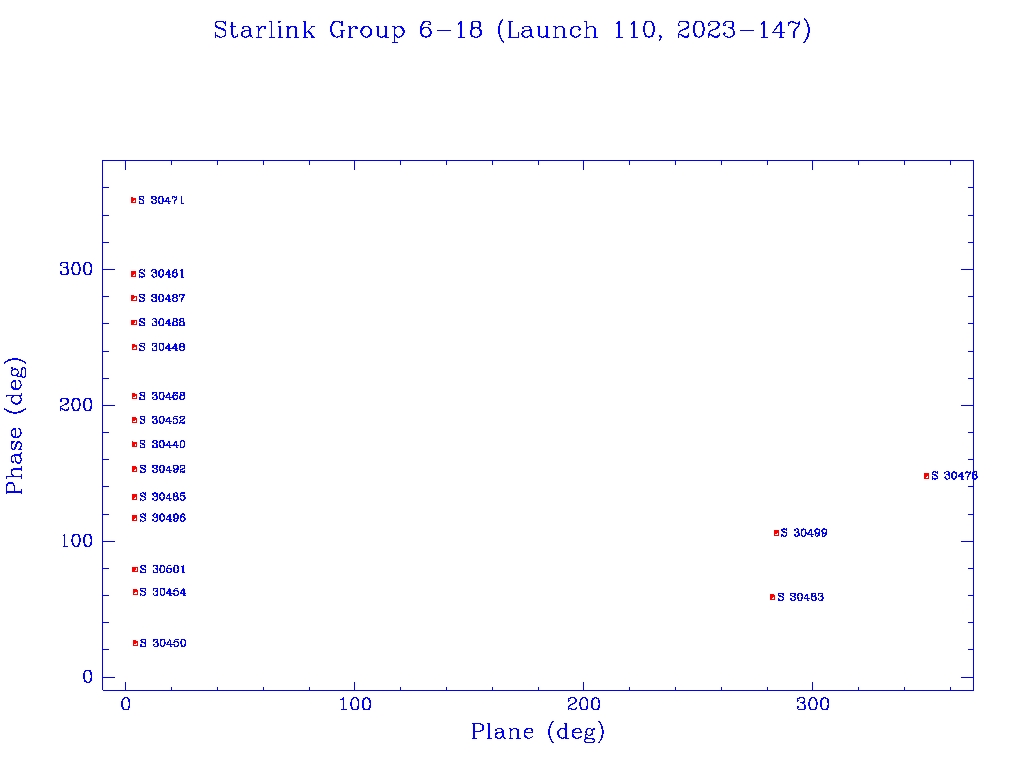Click the 200 tick label on Plane axis

click(583, 704)
